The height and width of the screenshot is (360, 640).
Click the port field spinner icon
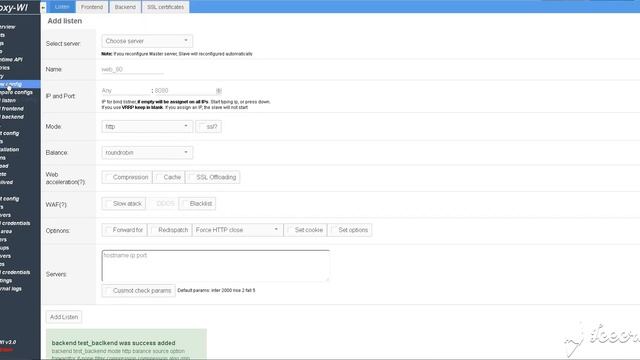(x=219, y=91)
